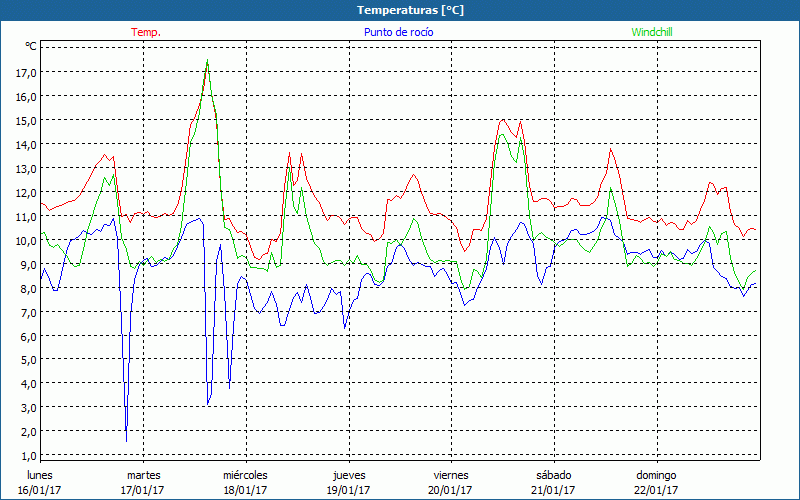Select the miércoles 18/01/17 date label

tap(245, 482)
